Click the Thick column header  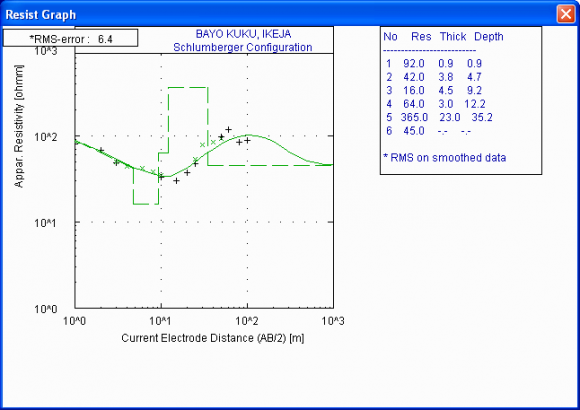click(453, 36)
